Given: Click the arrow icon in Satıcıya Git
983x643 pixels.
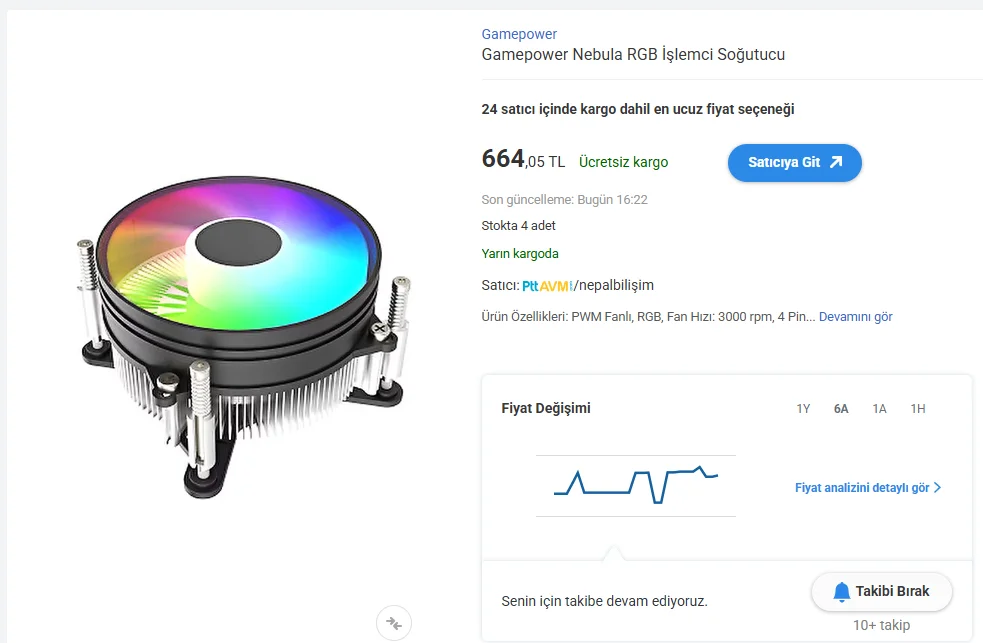Looking at the screenshot, I should tap(836, 162).
